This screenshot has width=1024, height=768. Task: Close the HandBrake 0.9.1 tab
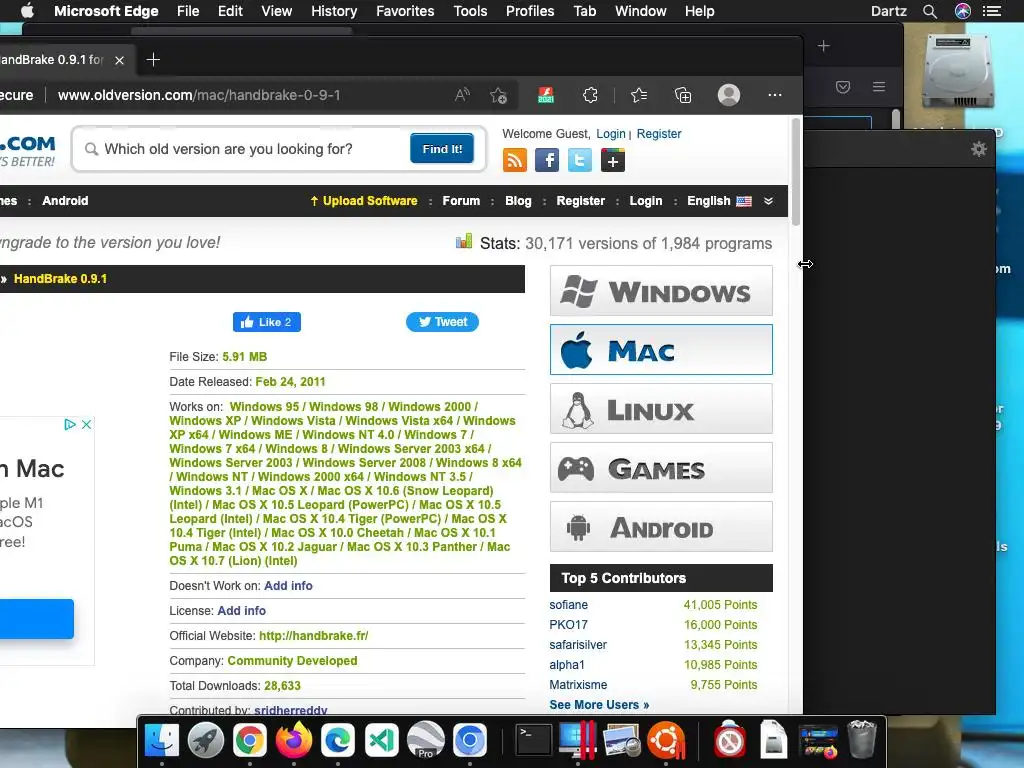[120, 60]
